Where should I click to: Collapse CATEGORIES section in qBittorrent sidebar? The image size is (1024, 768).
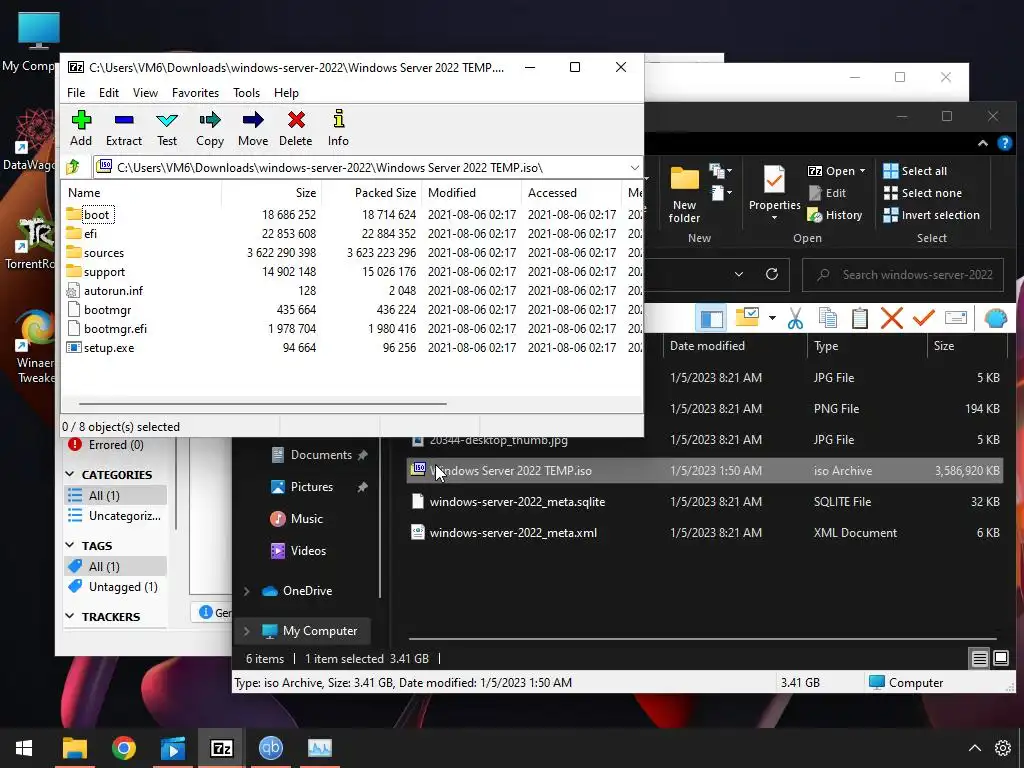coord(71,474)
